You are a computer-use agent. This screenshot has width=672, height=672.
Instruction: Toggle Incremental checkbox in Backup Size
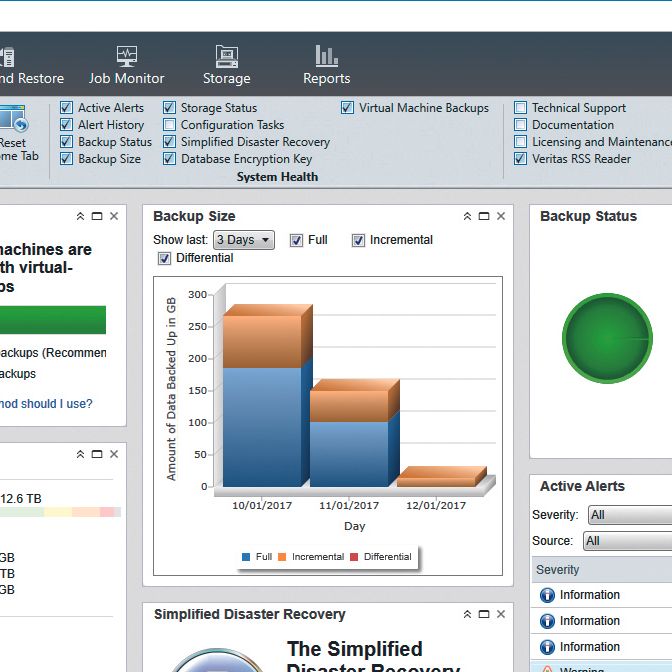click(x=358, y=240)
